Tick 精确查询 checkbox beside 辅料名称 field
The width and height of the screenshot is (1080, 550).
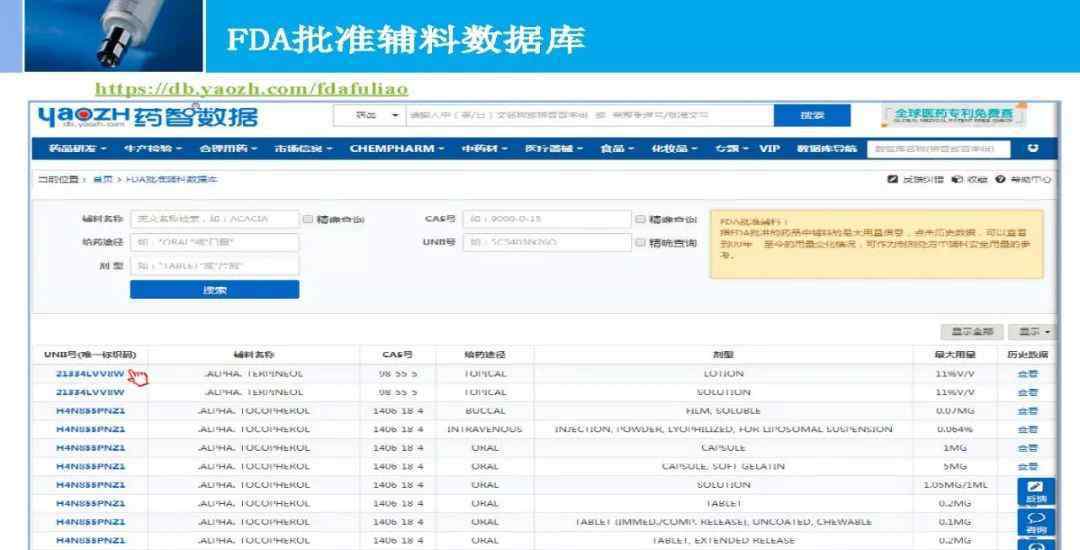click(308, 219)
